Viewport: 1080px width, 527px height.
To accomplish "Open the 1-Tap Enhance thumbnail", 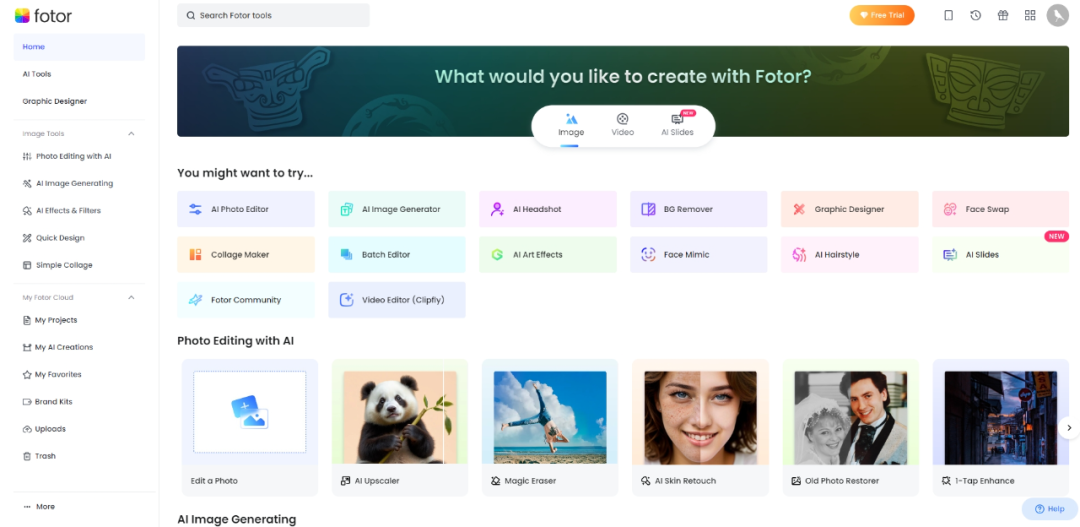I will [x=1001, y=417].
